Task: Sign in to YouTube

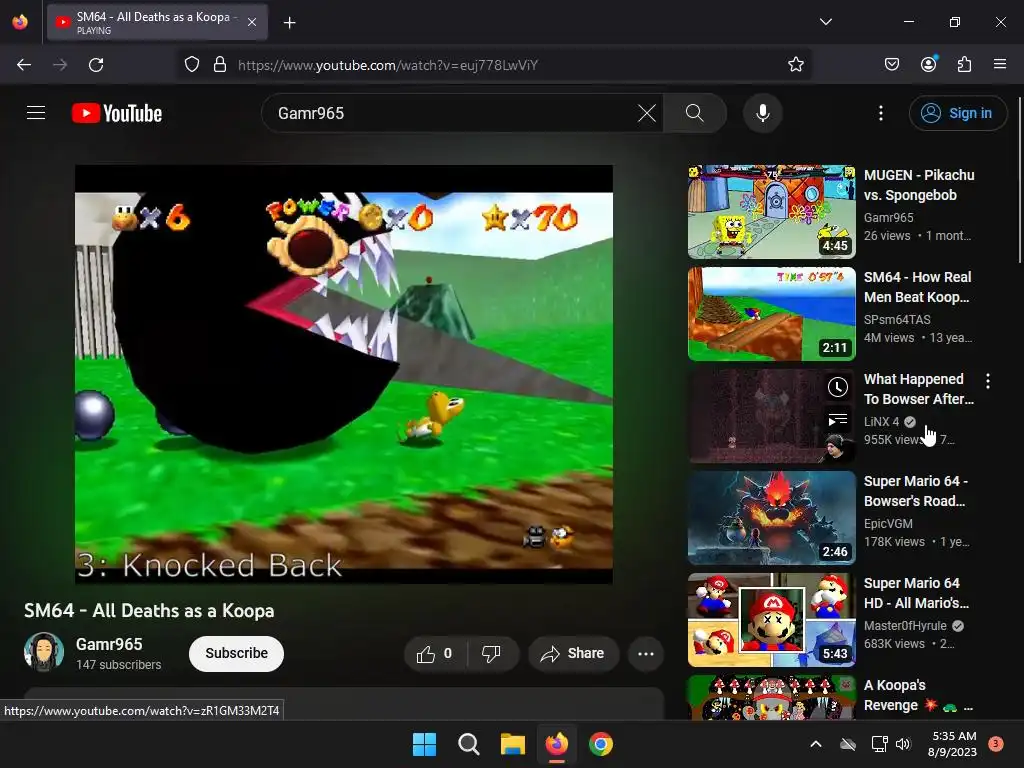Action: click(957, 113)
